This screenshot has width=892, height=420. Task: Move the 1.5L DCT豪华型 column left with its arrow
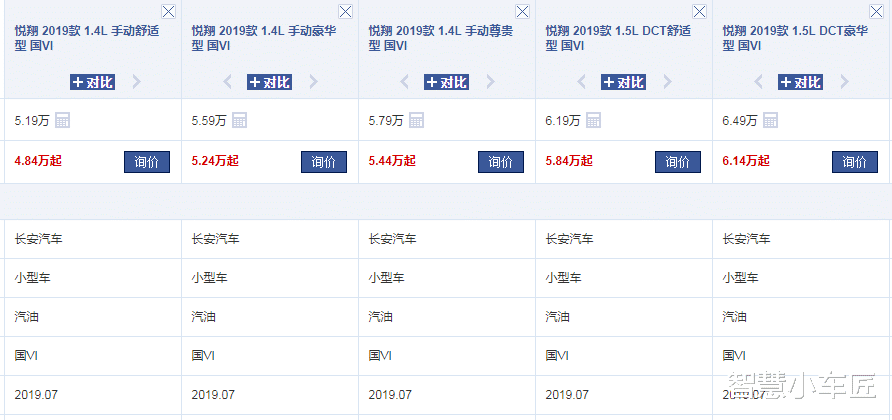758,82
